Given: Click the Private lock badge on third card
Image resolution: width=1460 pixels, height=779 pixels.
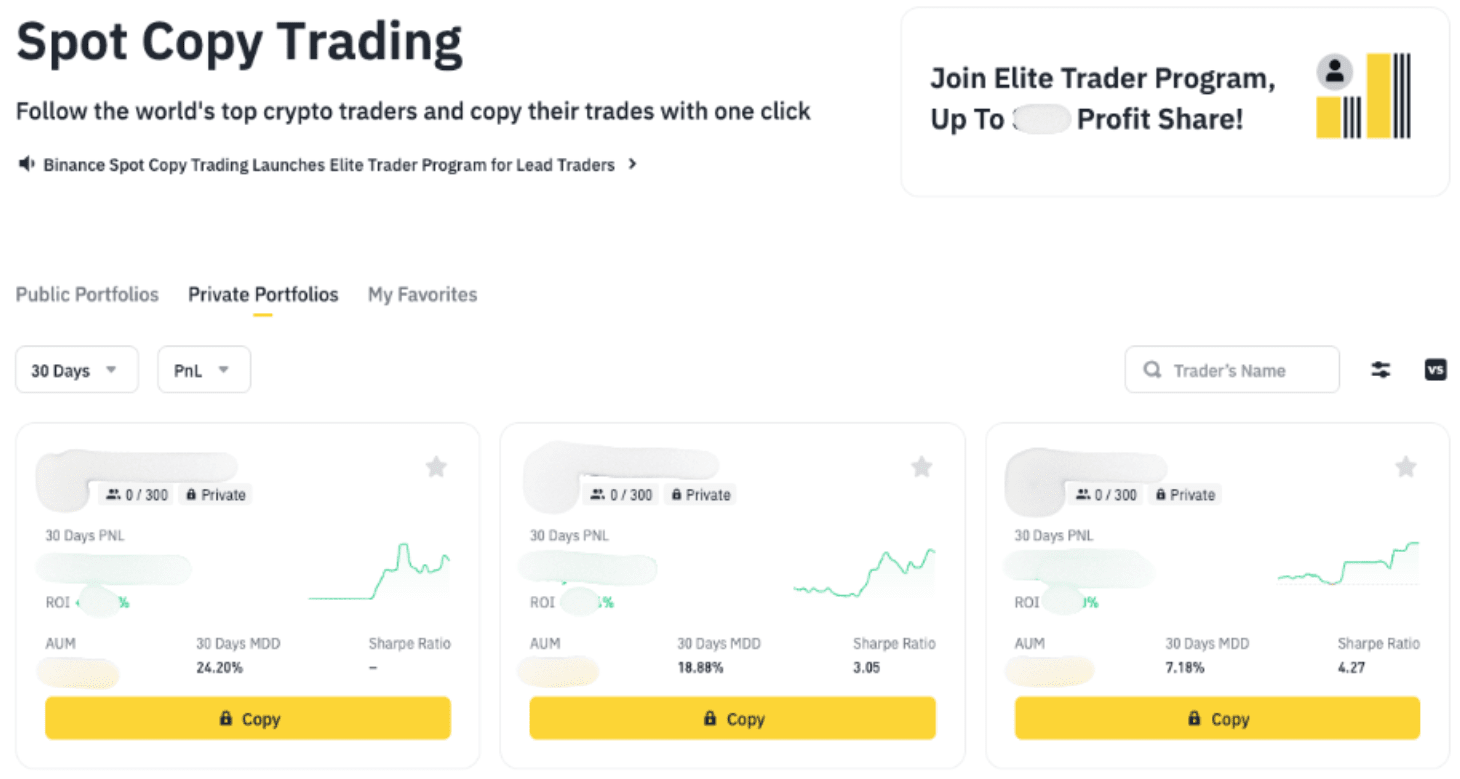Looking at the screenshot, I should point(1185,495).
